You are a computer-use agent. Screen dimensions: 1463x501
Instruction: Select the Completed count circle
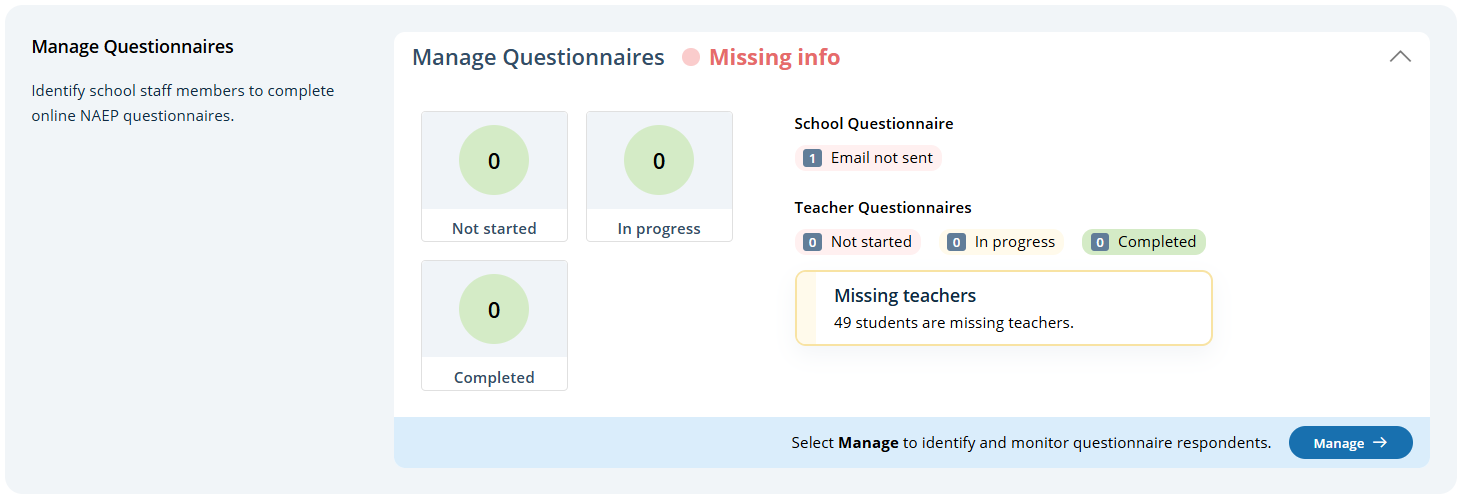[x=494, y=310]
